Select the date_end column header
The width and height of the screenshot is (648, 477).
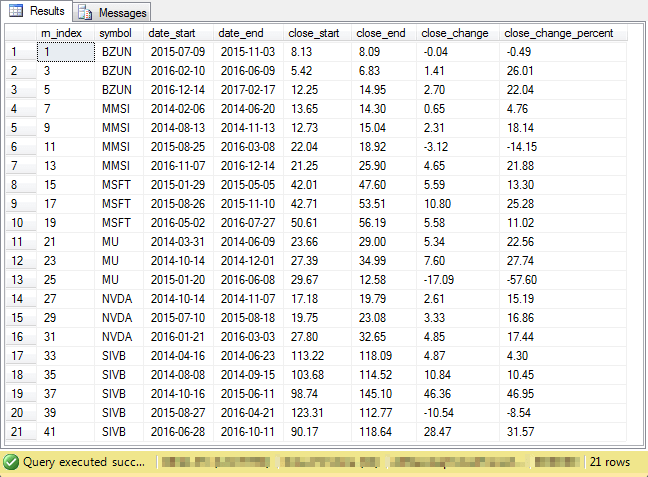[x=248, y=33]
